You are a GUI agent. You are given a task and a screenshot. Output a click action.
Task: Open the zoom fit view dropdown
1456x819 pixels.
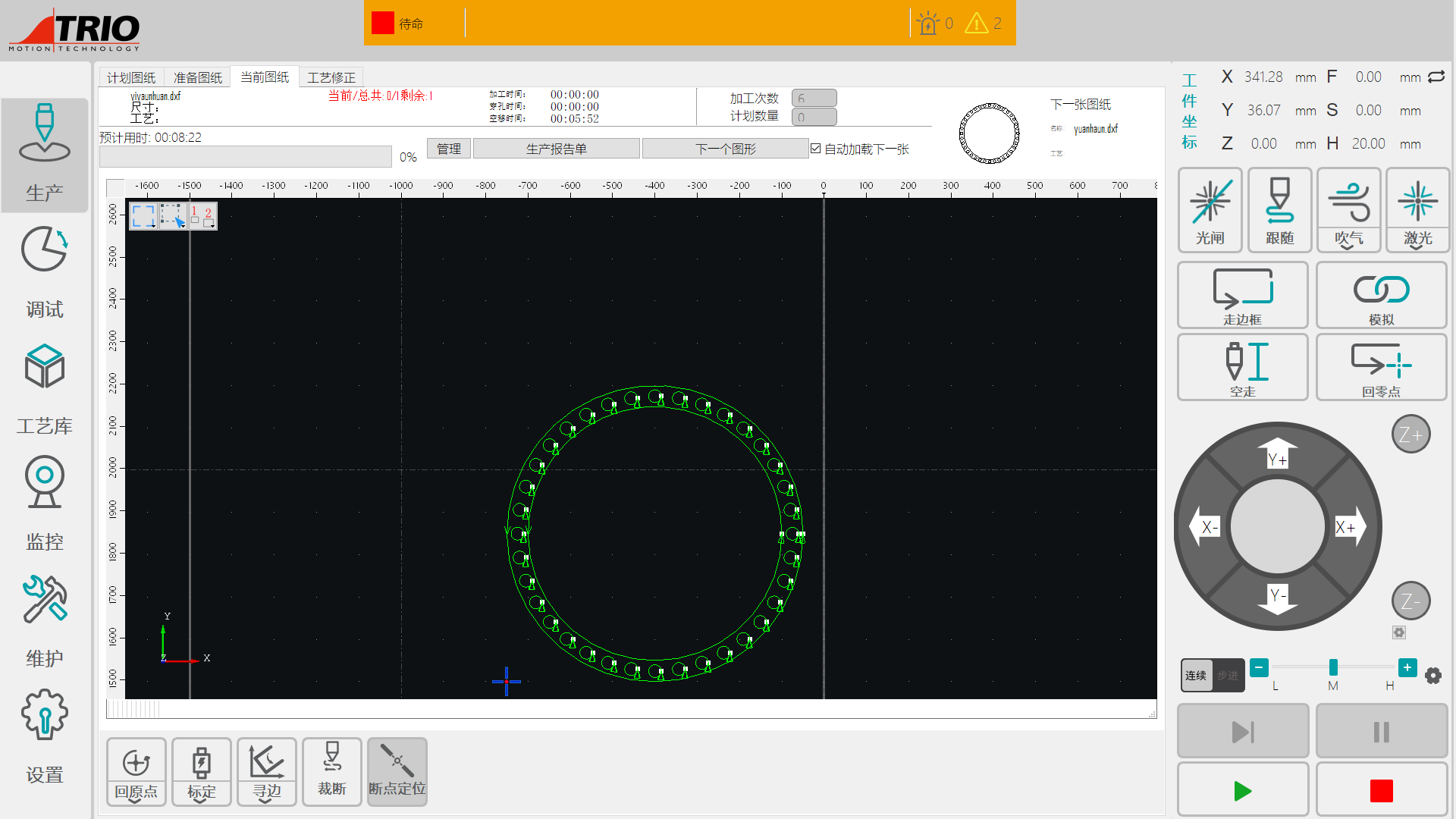[x=153, y=225]
